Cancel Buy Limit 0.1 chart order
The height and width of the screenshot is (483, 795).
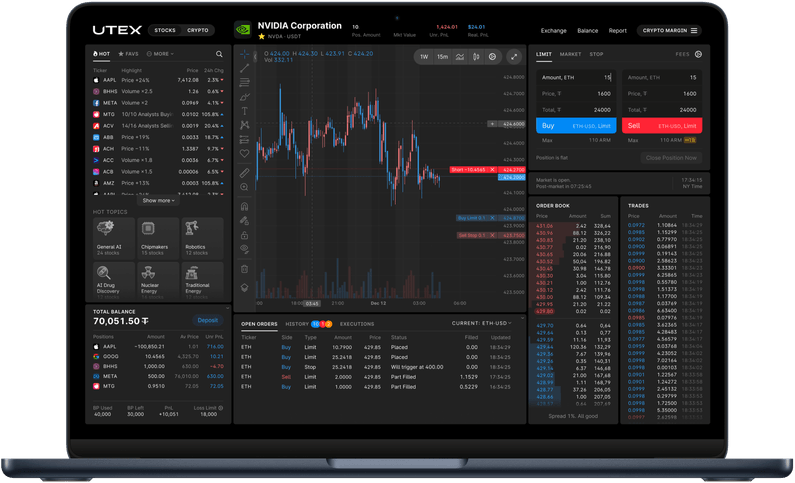[x=492, y=218]
